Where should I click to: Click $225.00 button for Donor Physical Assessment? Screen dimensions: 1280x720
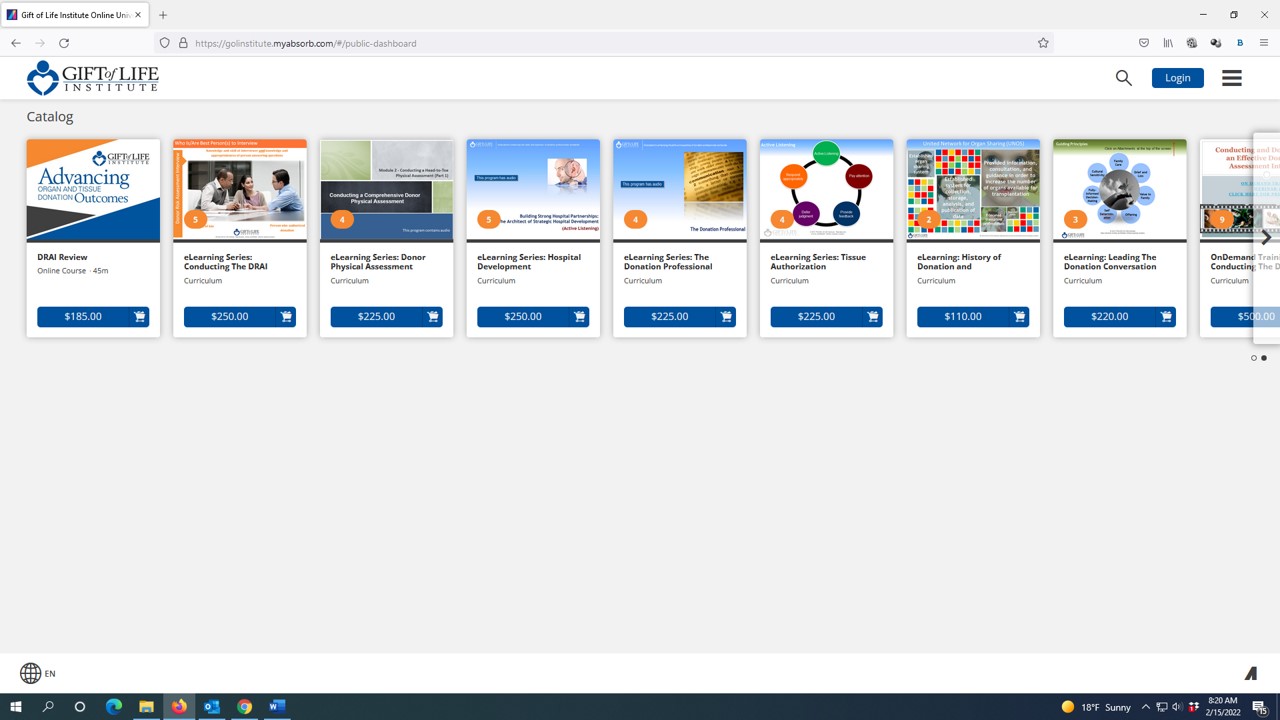(x=376, y=317)
